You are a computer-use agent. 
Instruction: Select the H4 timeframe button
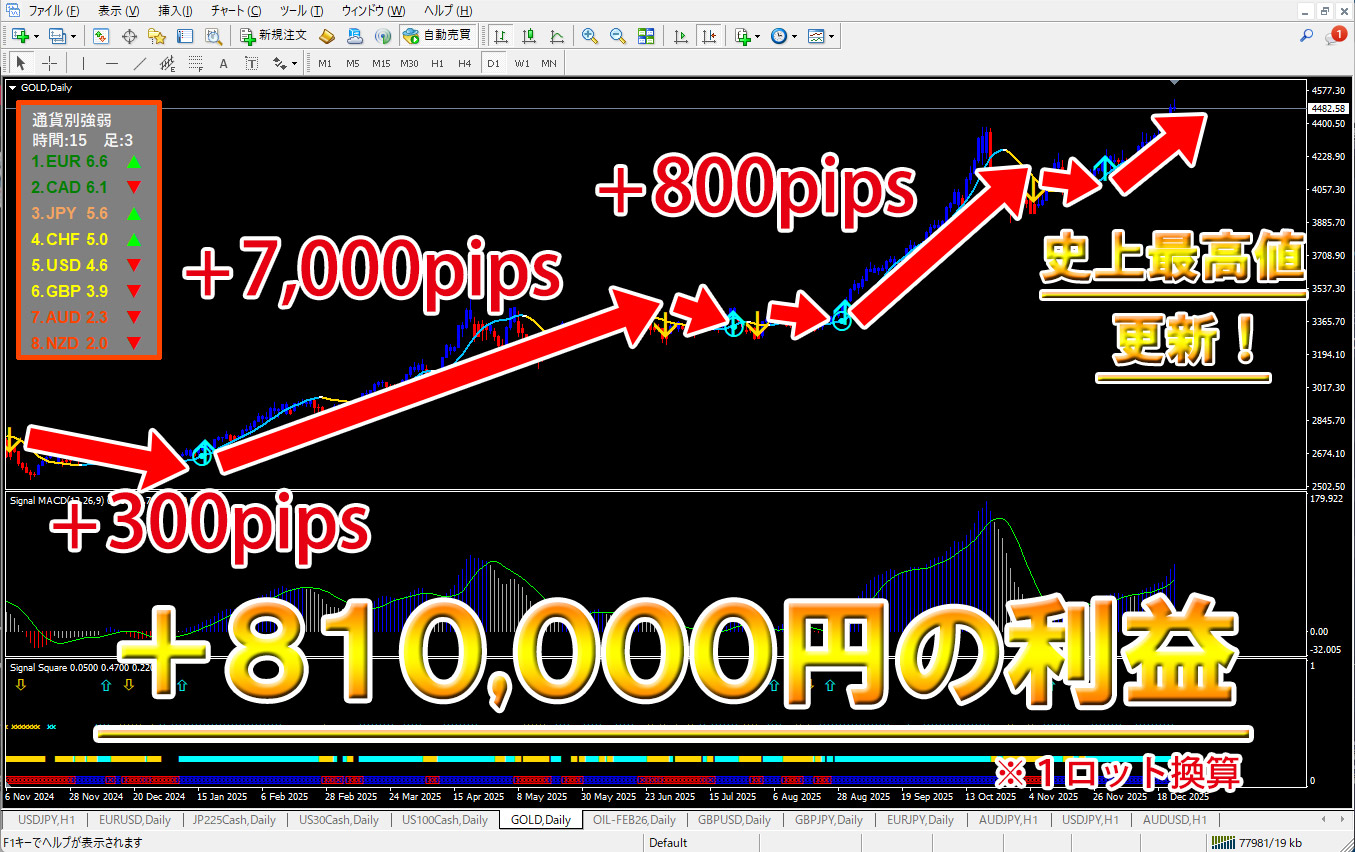(464, 63)
